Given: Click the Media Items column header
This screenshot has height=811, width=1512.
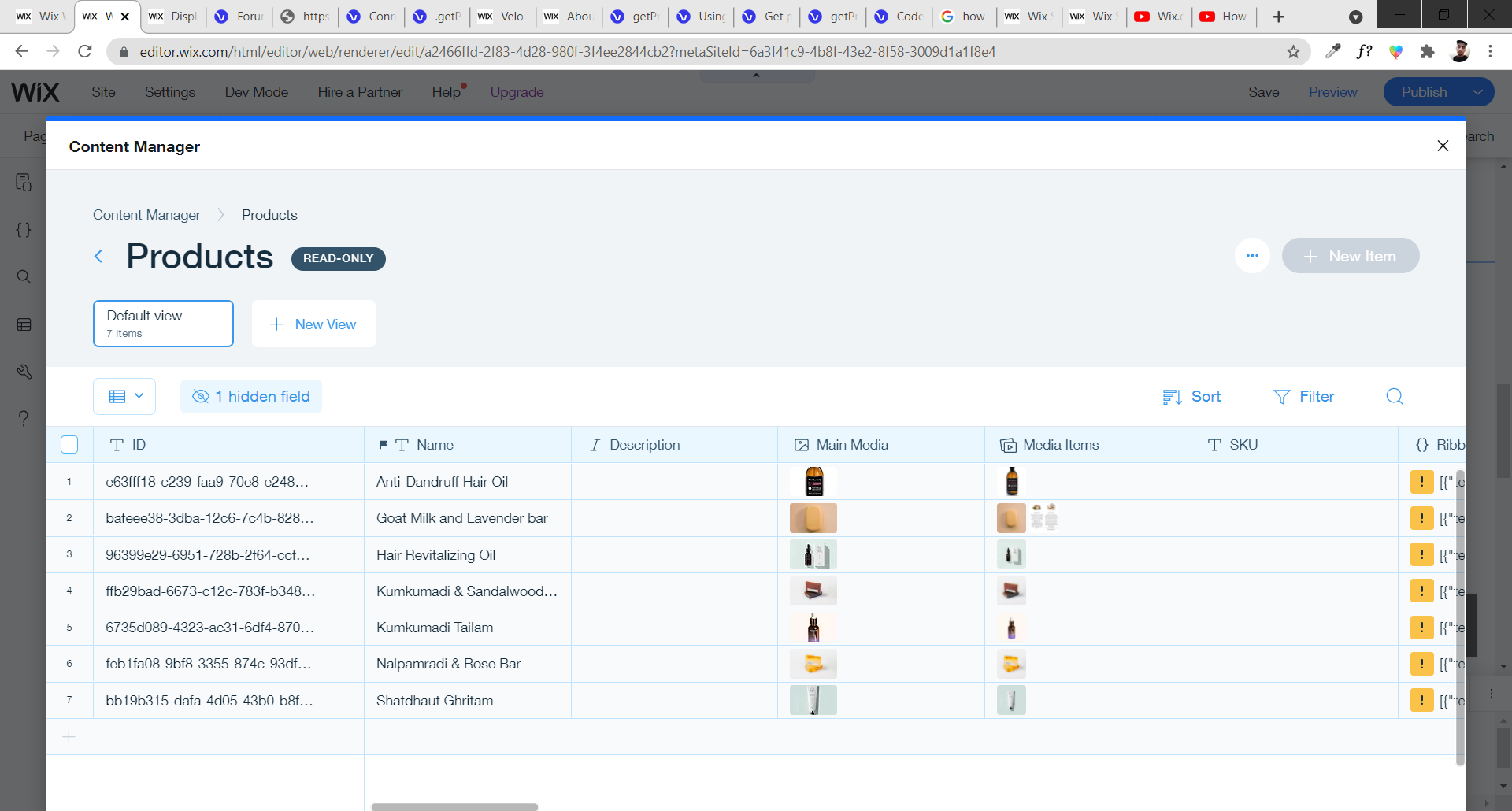Looking at the screenshot, I should click(x=1088, y=445).
